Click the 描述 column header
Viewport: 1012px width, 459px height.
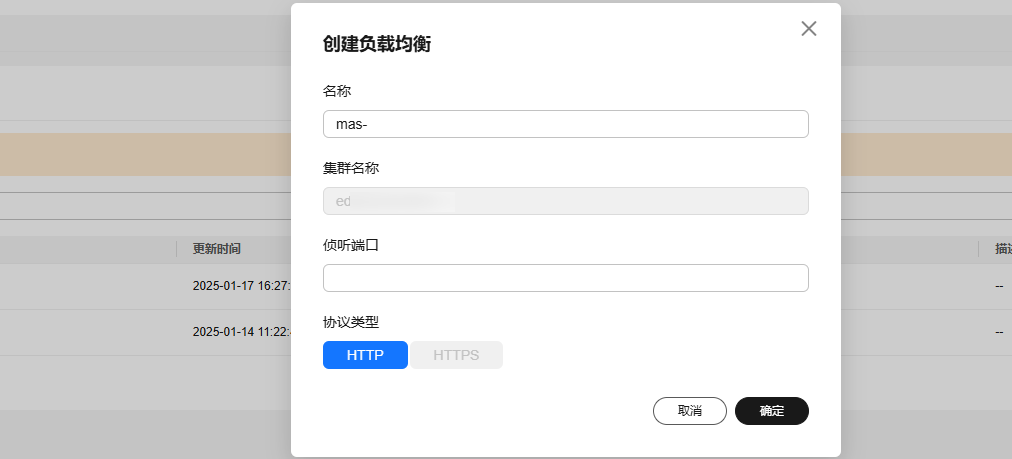pos(1002,248)
